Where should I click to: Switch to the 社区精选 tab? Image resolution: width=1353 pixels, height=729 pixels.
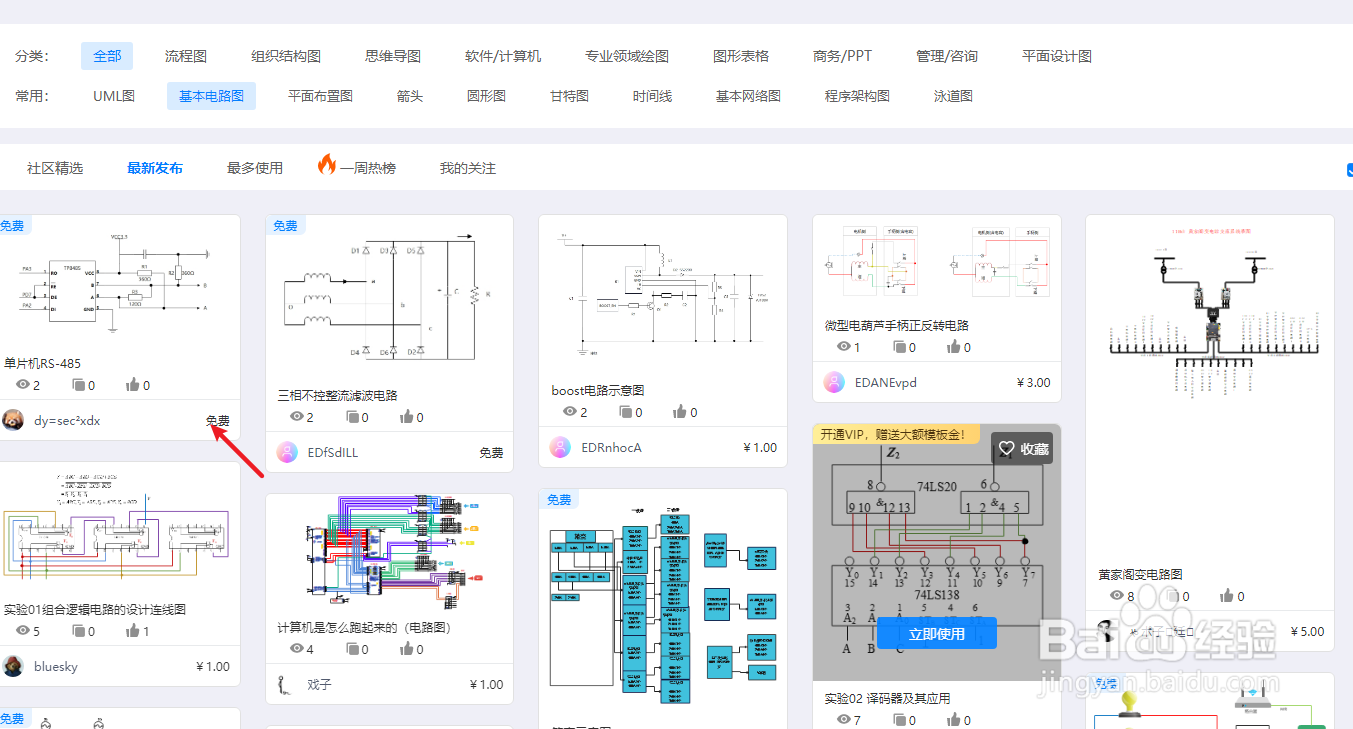click(x=53, y=167)
